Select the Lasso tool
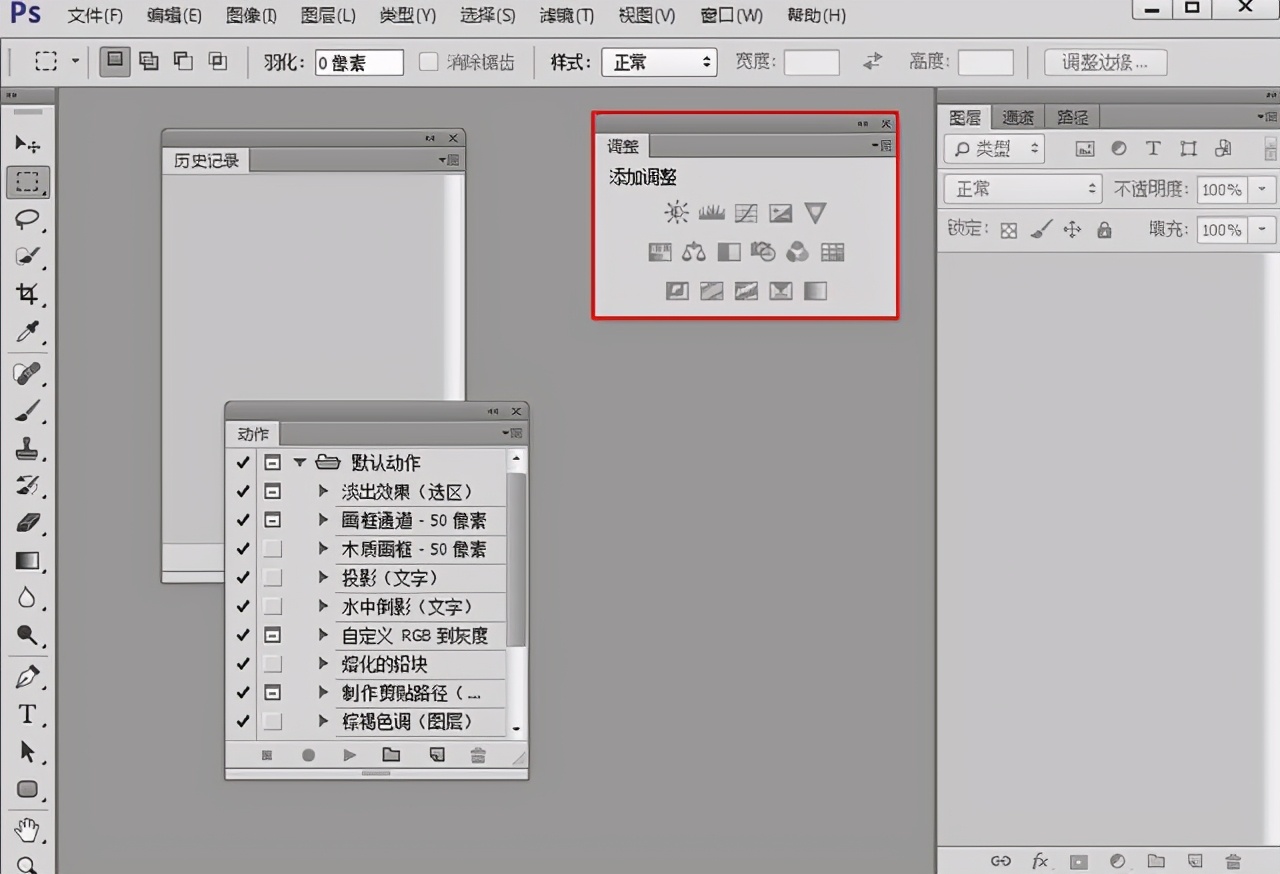 [x=27, y=219]
